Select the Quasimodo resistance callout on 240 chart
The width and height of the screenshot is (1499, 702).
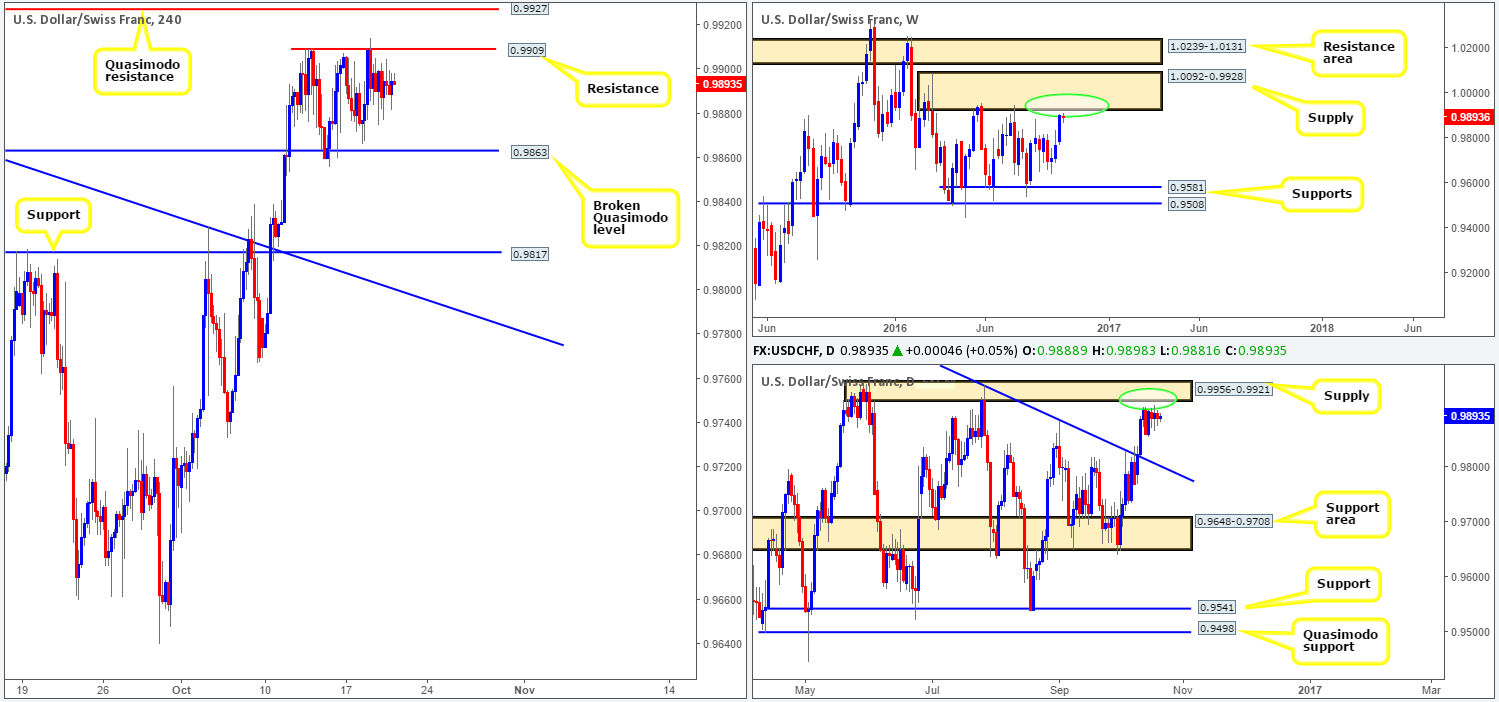(x=143, y=69)
